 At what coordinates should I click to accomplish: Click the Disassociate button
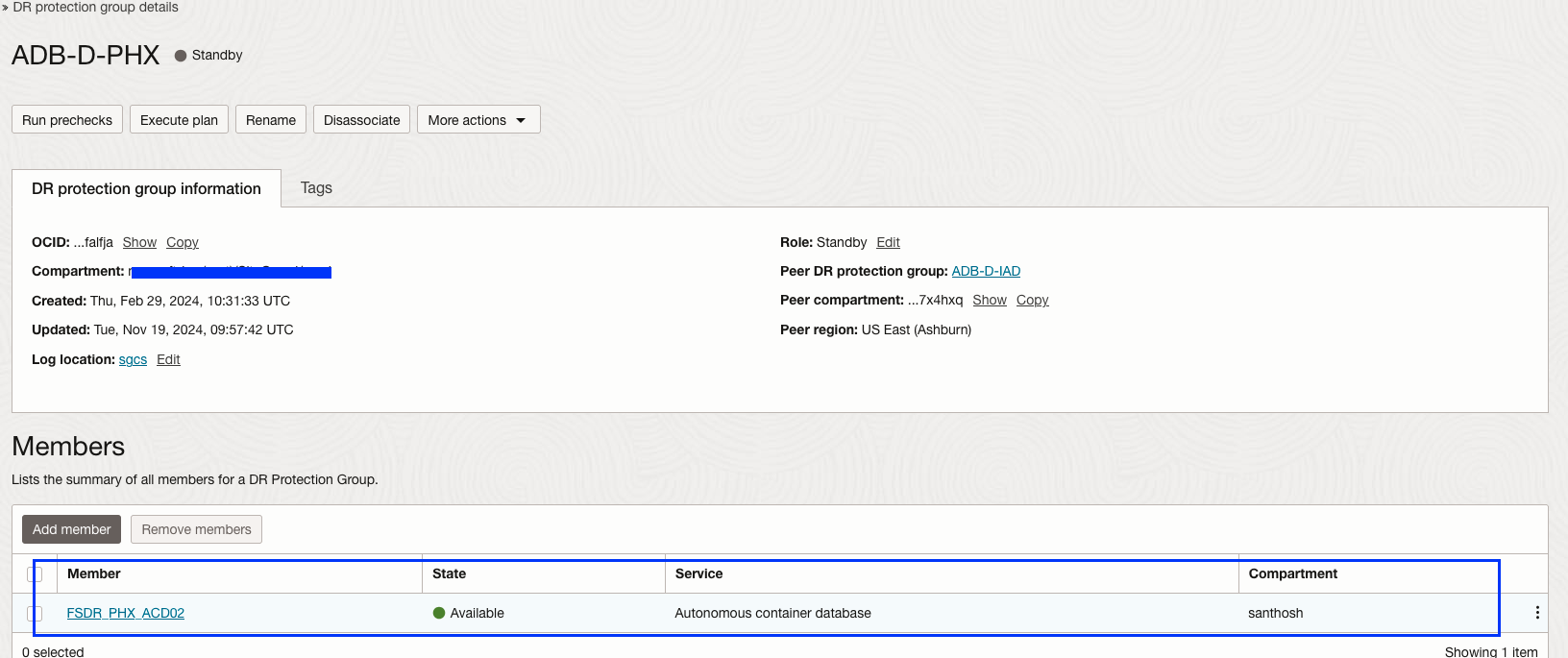click(x=362, y=120)
